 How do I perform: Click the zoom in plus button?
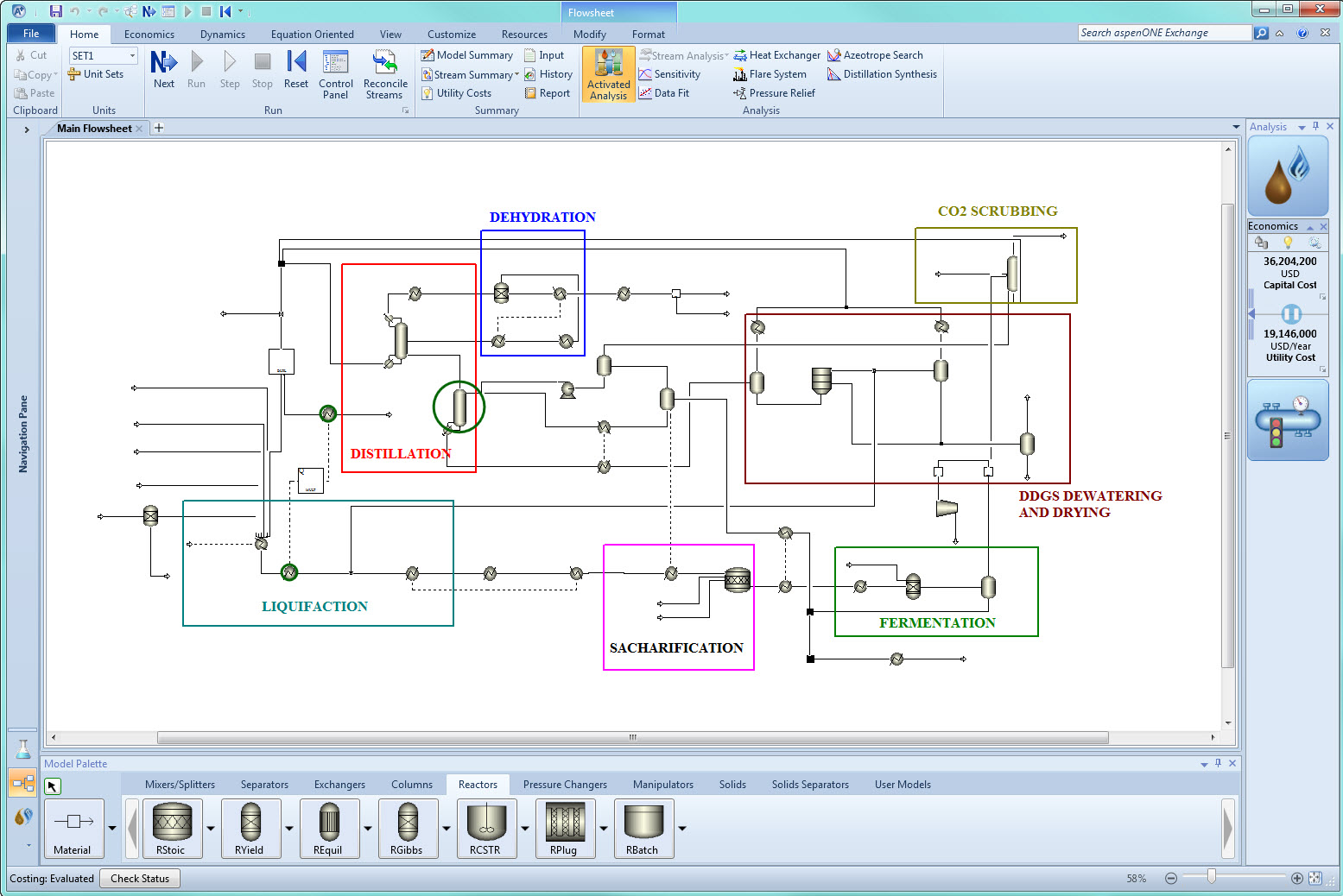[1297, 879]
